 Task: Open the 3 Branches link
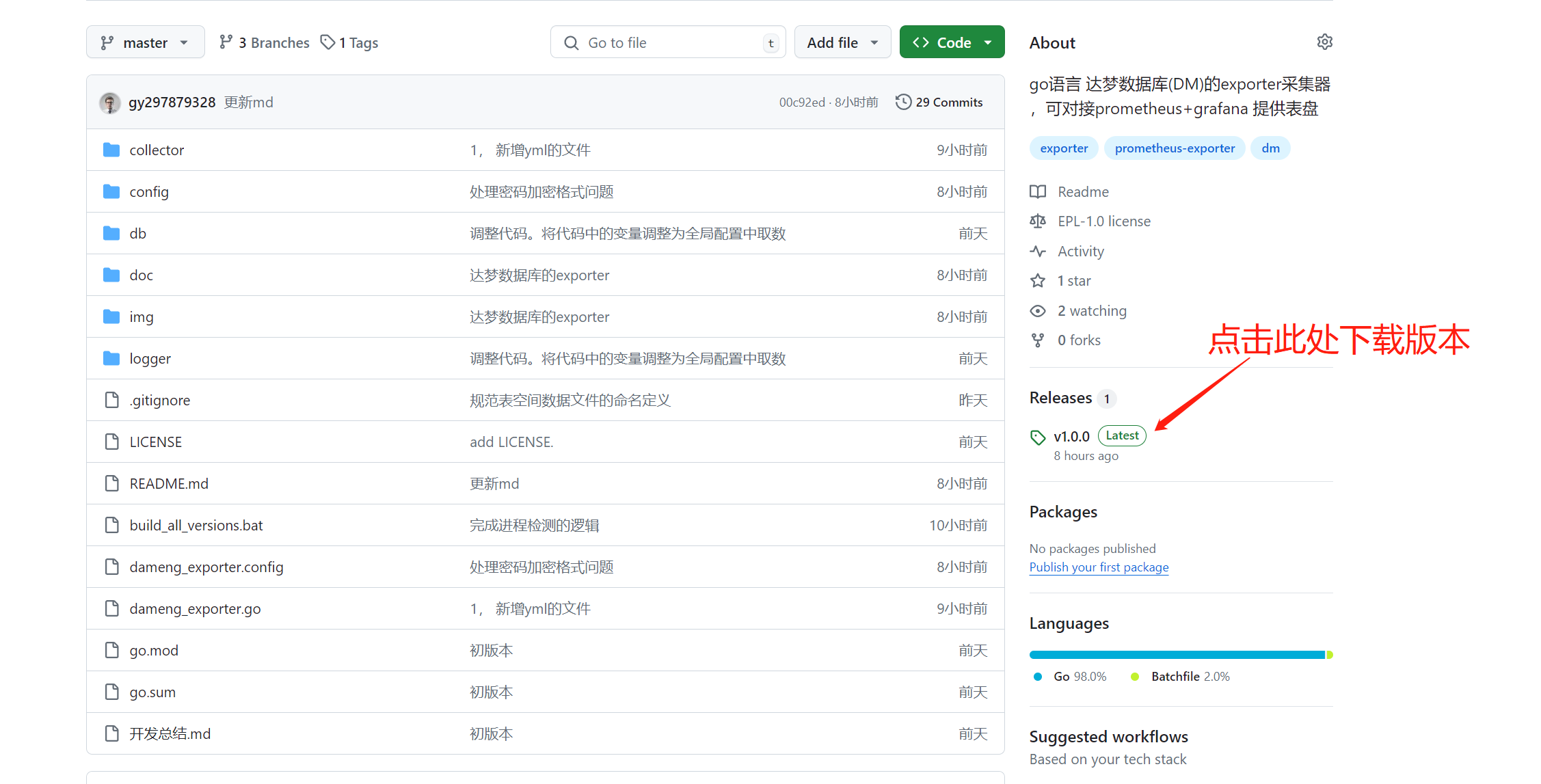(x=265, y=42)
